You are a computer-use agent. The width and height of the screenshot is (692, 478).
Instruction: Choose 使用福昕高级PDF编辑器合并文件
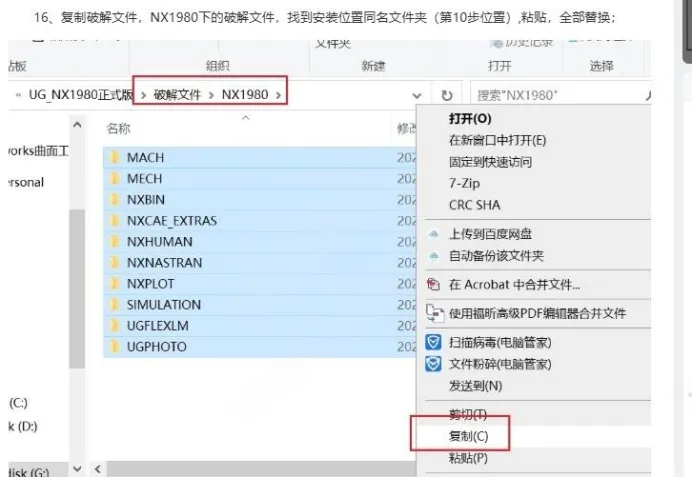click(x=537, y=313)
